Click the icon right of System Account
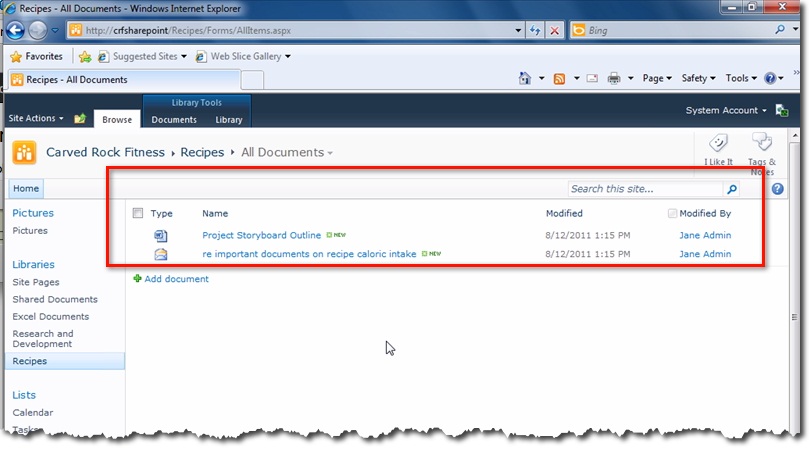Screen dimensions: 810x449 pos(782,110)
